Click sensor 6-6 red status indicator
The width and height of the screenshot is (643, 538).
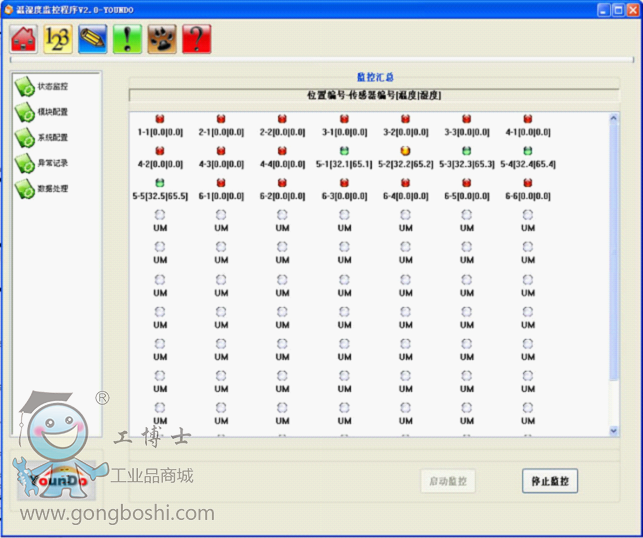coord(527,184)
